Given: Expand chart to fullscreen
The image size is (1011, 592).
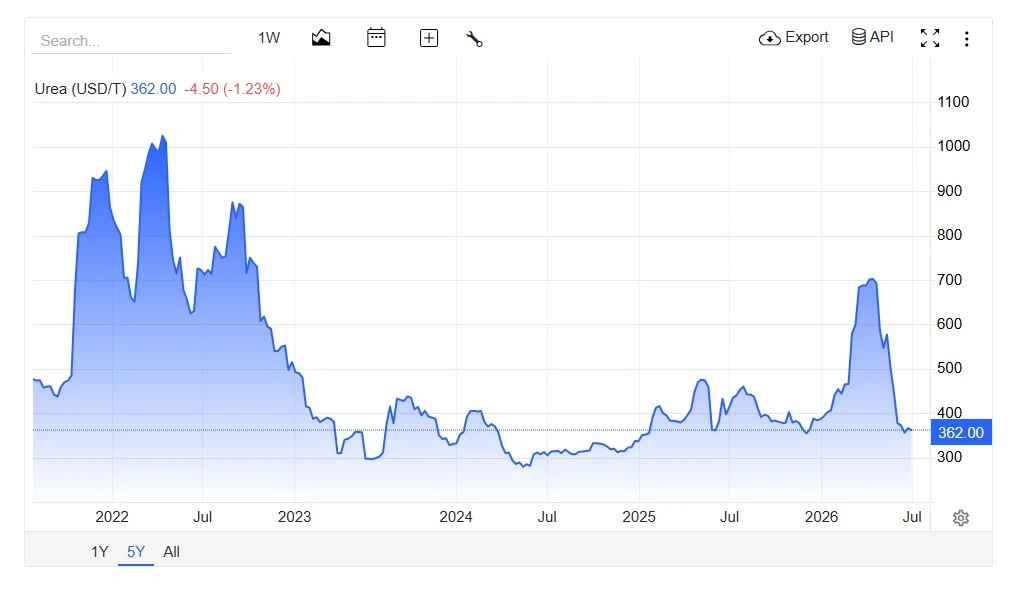Looking at the screenshot, I should [x=930, y=38].
